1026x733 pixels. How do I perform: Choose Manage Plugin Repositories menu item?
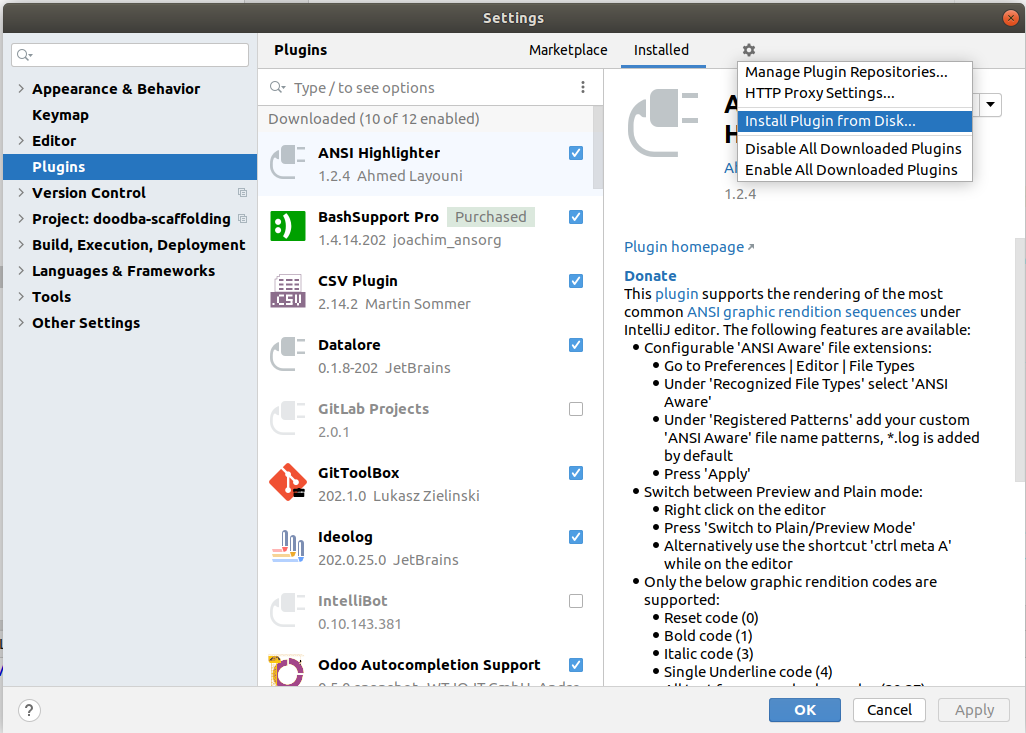coord(855,72)
